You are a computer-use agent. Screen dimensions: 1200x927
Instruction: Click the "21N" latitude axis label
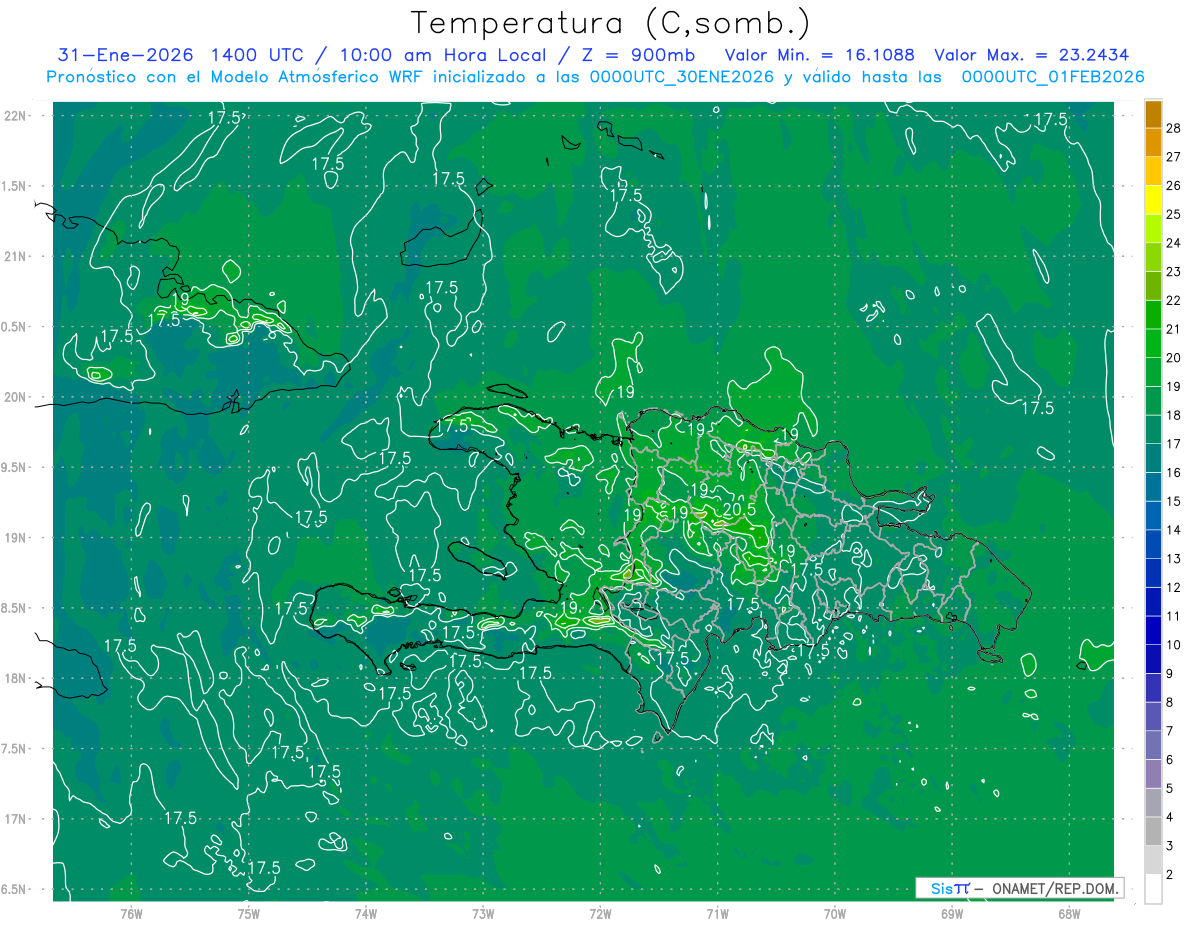[15, 256]
